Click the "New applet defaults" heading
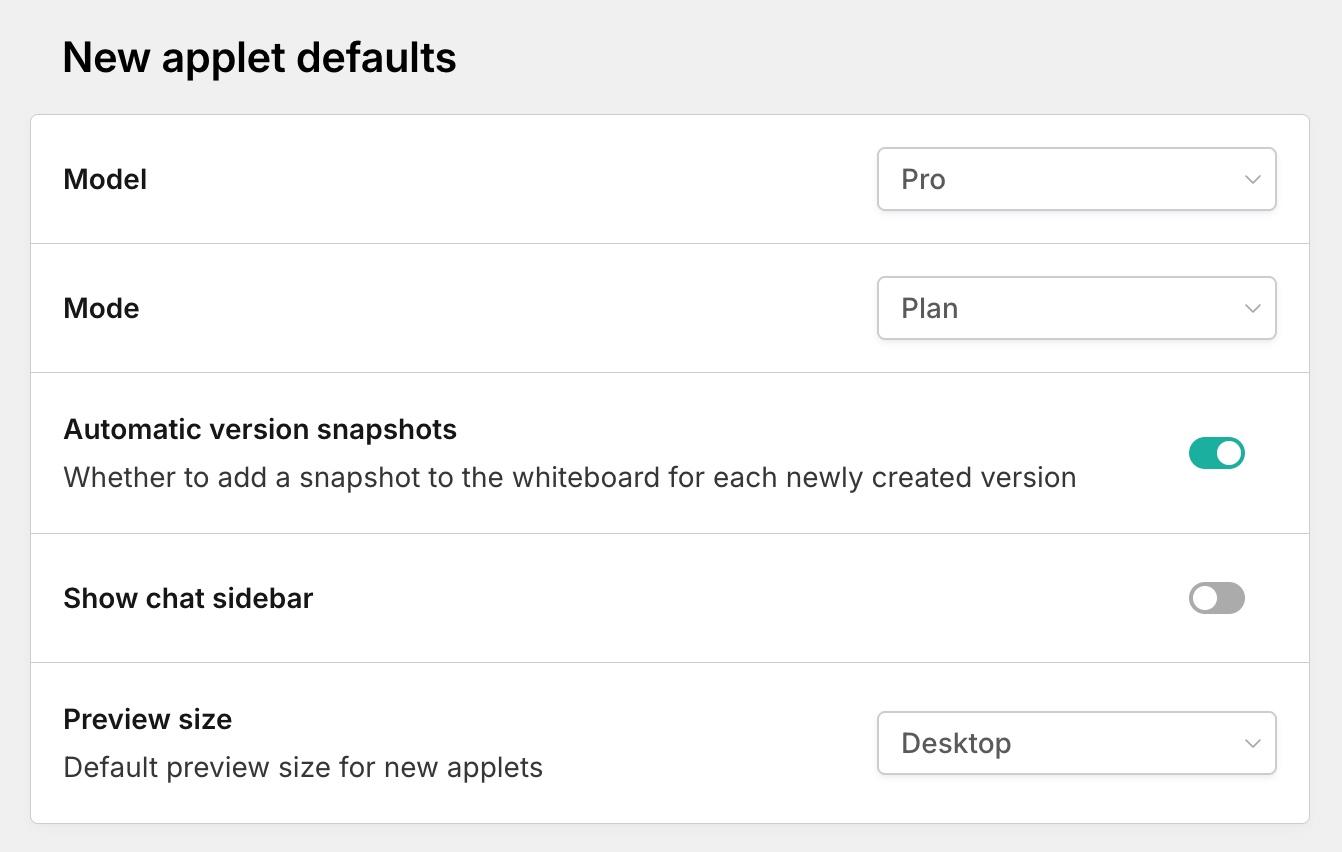Screen dimensions: 1342x852 [259, 58]
